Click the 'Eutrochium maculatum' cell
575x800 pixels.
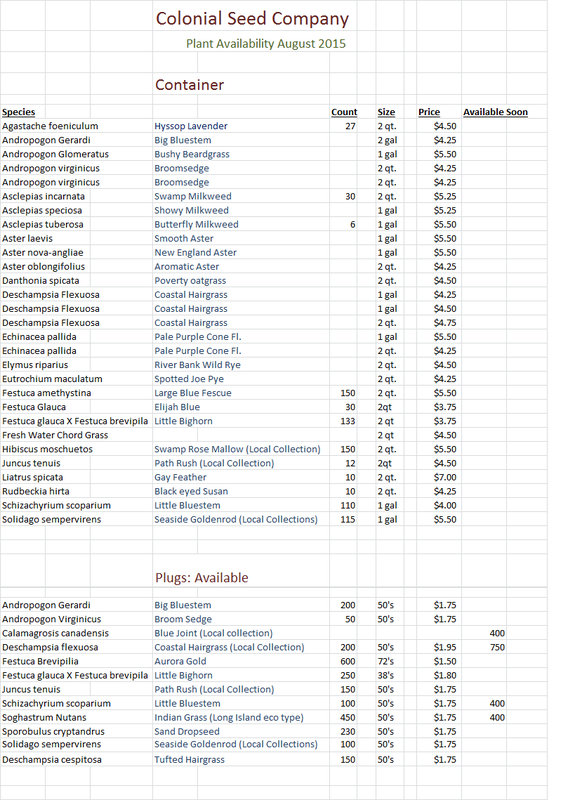[x=52, y=379]
